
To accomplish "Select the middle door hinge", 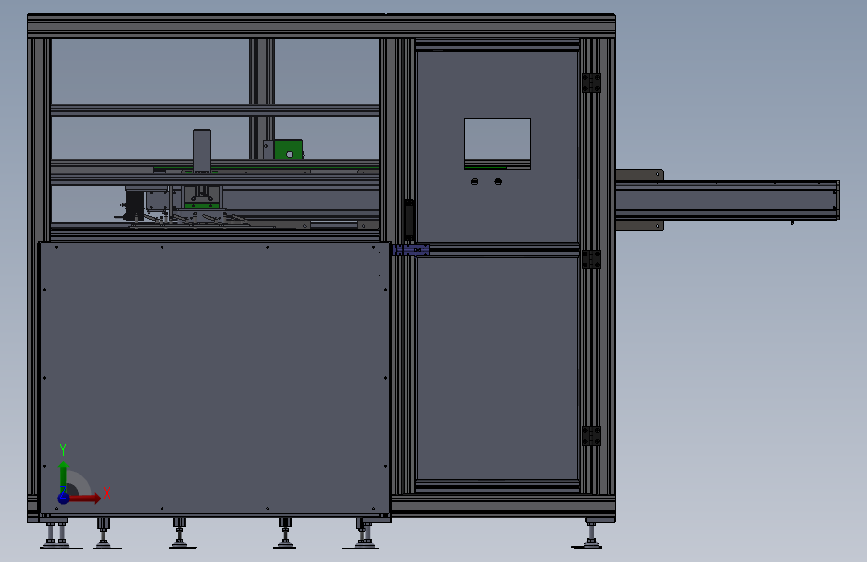I will point(591,259).
